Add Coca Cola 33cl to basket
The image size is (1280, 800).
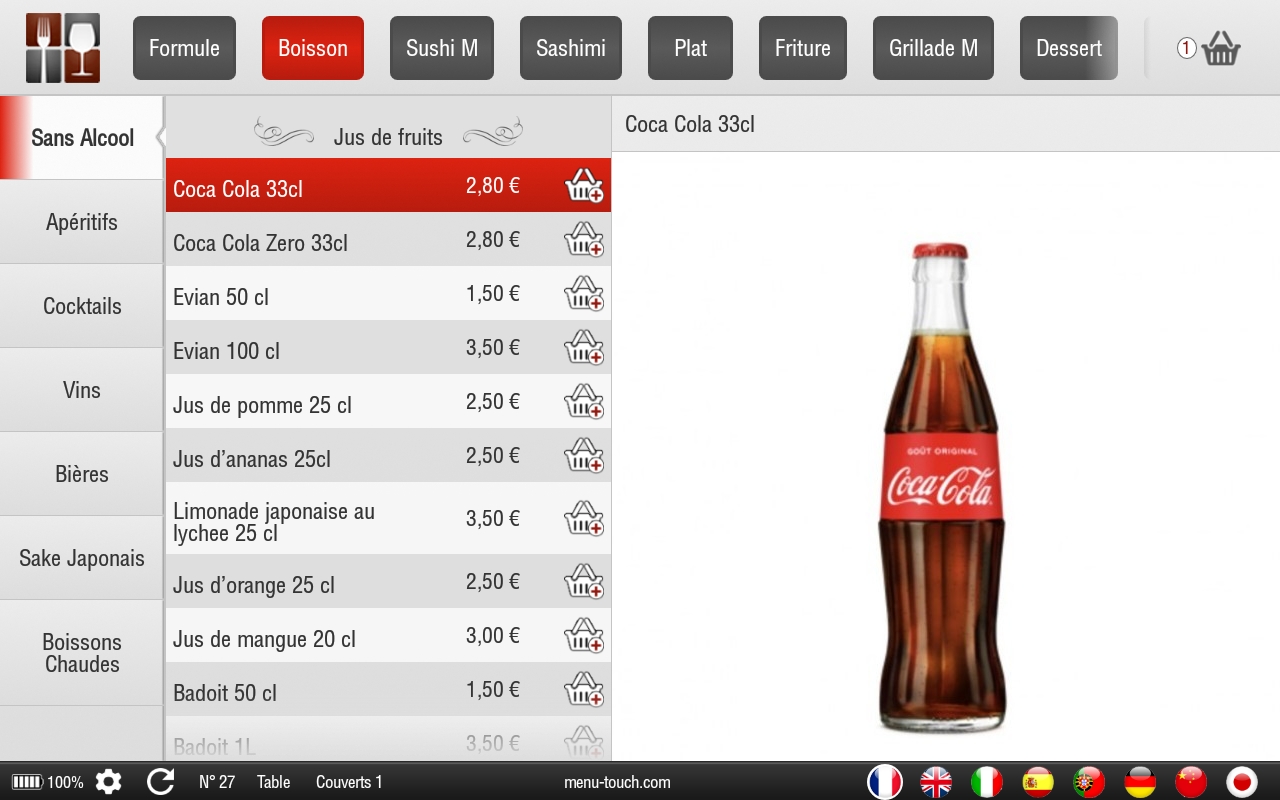click(584, 186)
